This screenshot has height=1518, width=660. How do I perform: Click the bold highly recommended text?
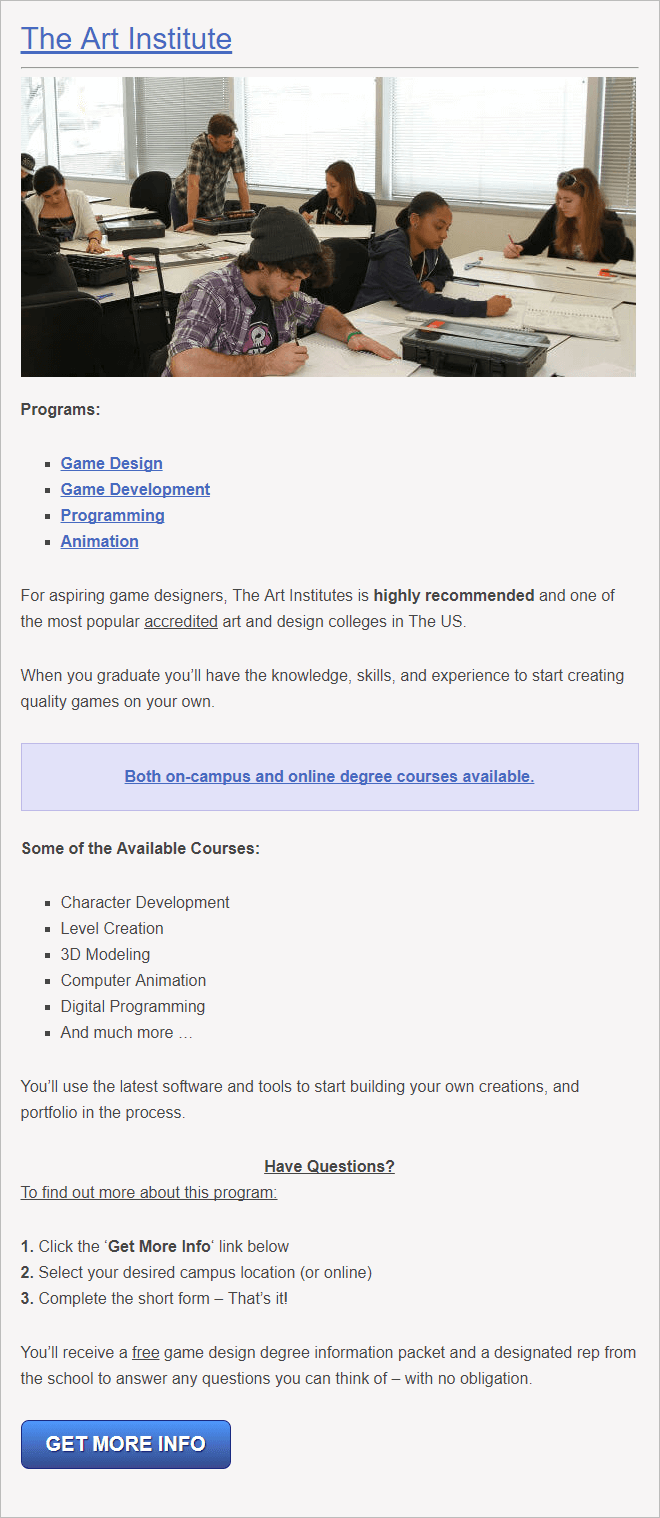click(454, 595)
